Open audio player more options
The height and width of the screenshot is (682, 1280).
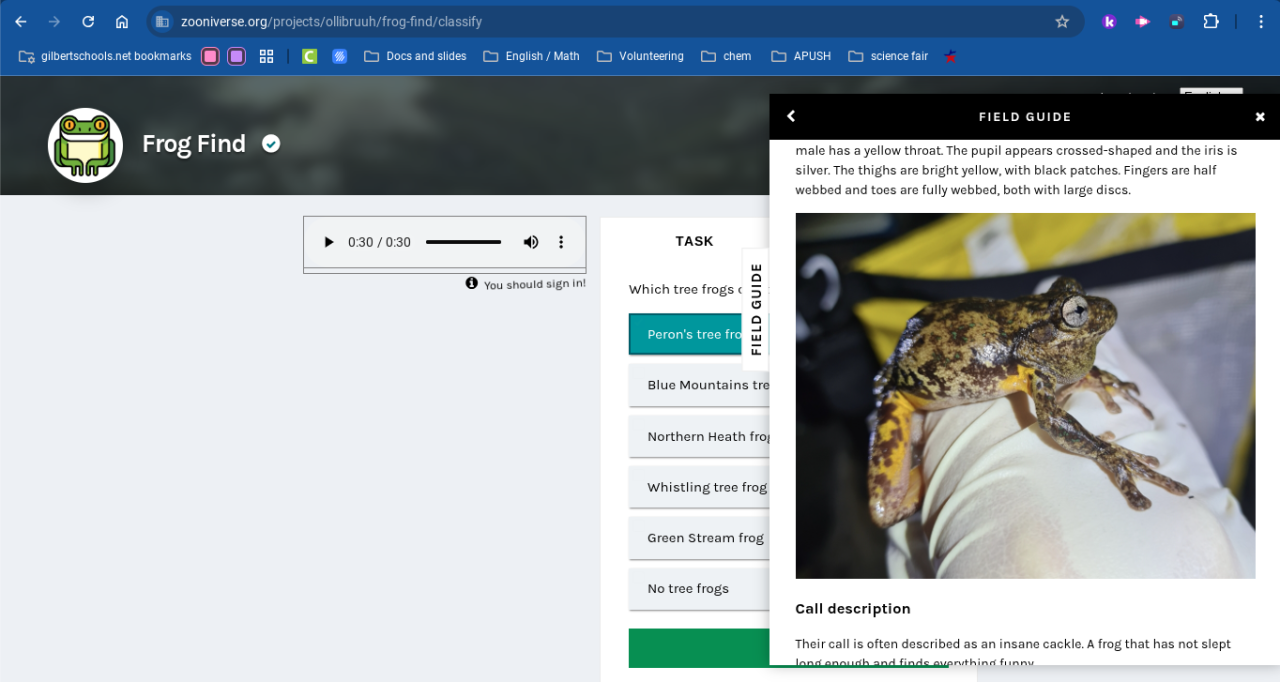[561, 242]
